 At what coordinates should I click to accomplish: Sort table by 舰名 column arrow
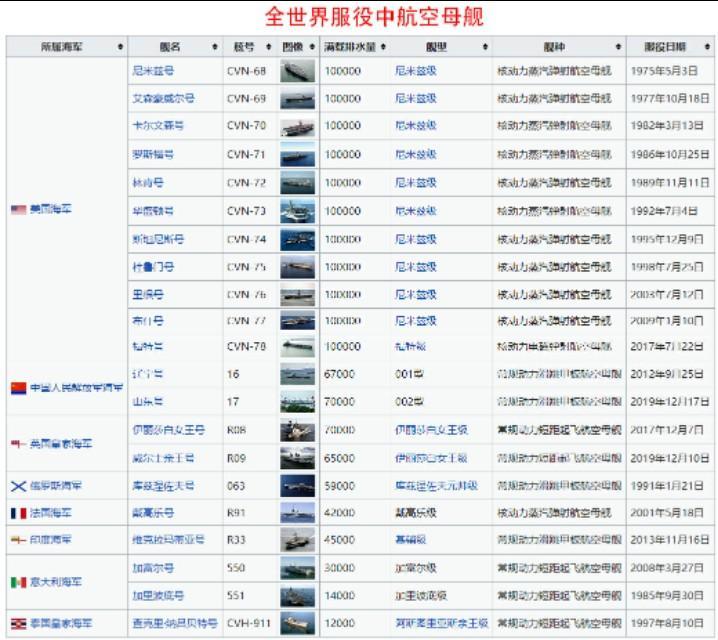coord(214,47)
